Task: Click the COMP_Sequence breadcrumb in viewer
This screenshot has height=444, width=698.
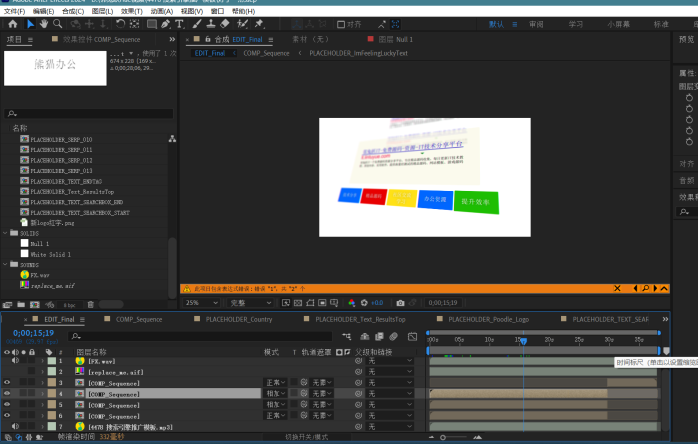Action: [x=266, y=53]
